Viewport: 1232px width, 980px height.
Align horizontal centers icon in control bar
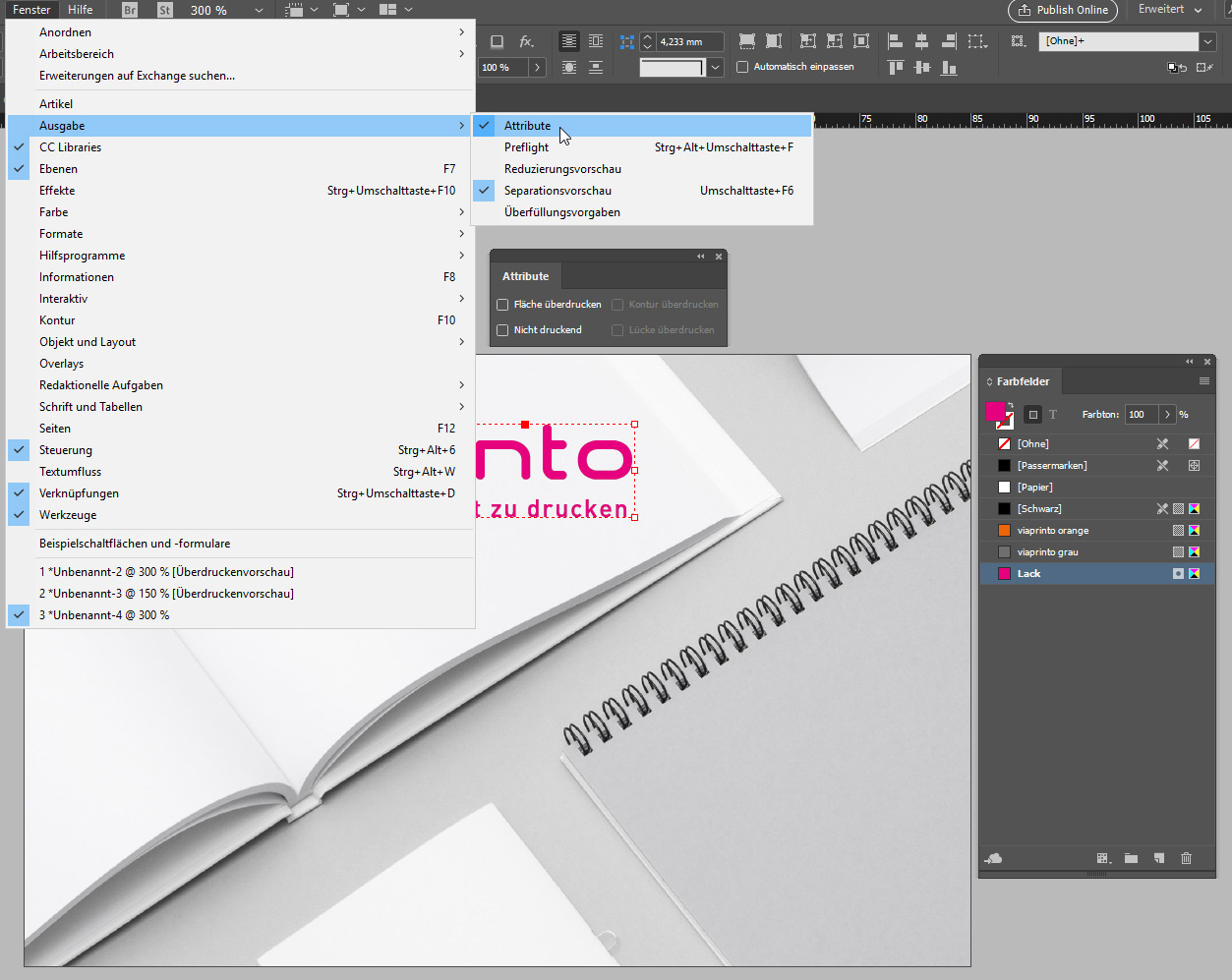pyautogui.click(x=921, y=41)
